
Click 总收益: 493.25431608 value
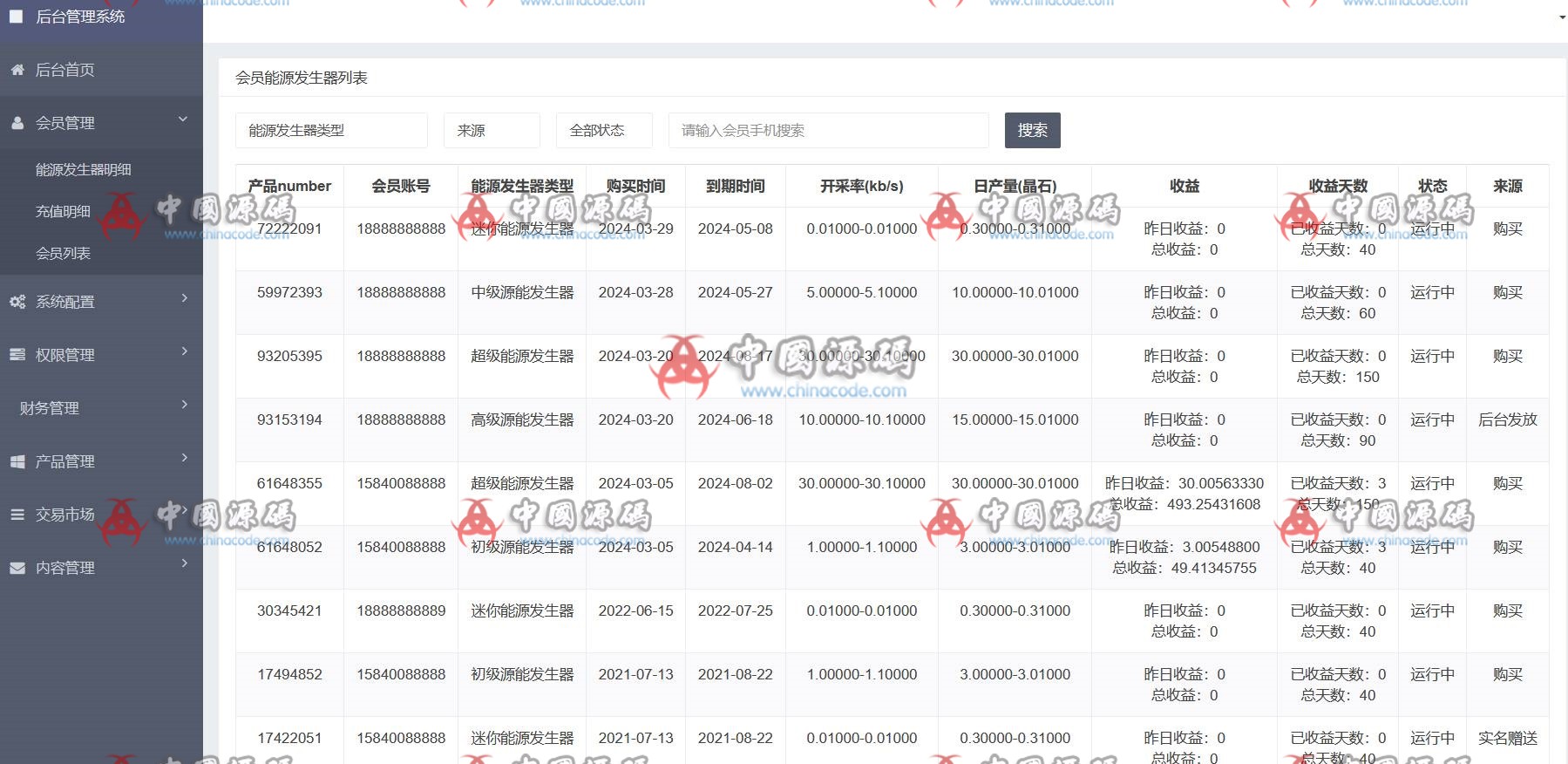(x=1184, y=504)
